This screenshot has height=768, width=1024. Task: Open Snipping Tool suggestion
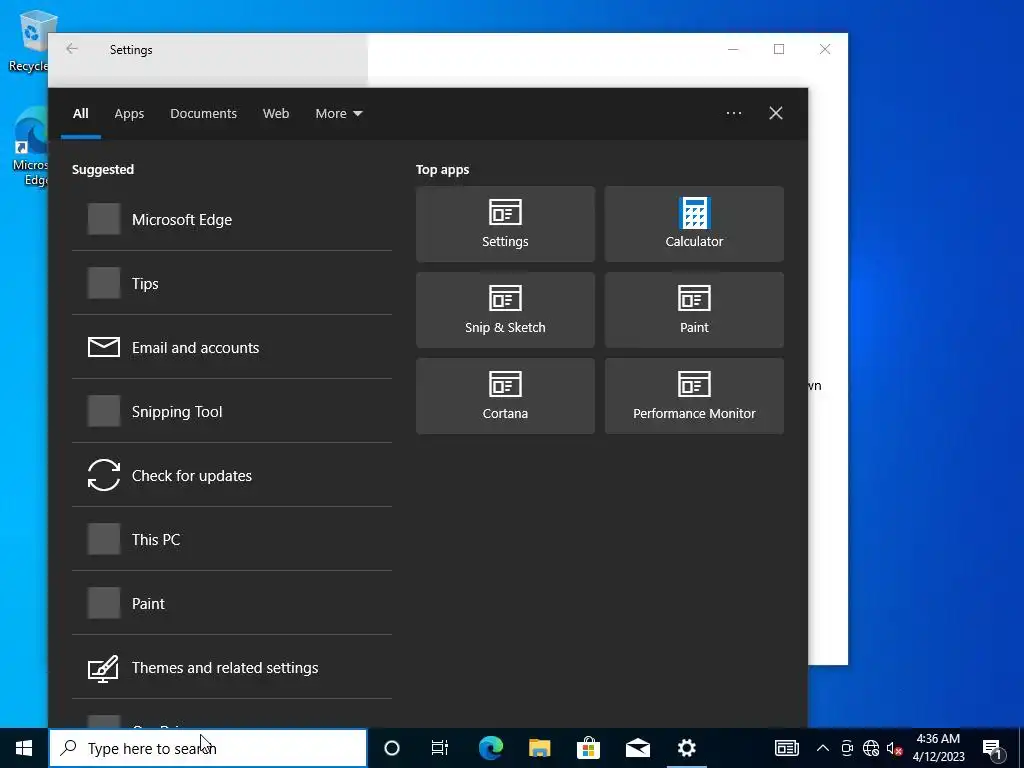click(232, 411)
